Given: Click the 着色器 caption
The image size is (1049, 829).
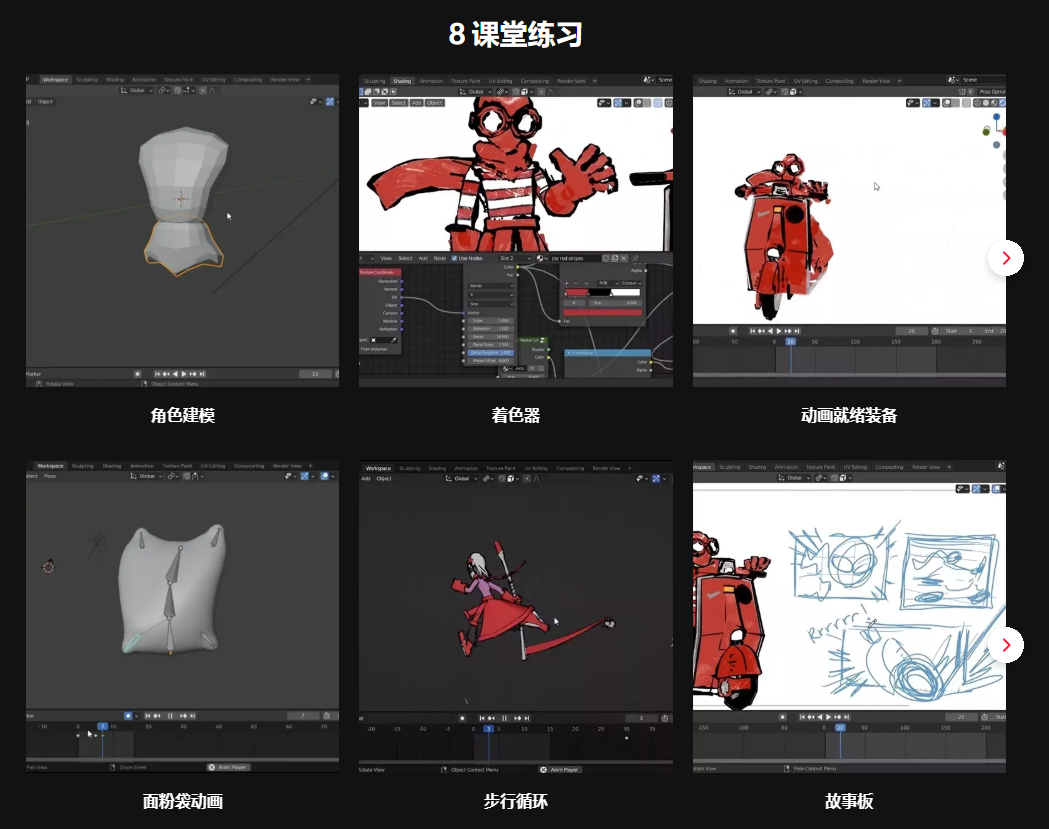Looking at the screenshot, I should point(516,416).
